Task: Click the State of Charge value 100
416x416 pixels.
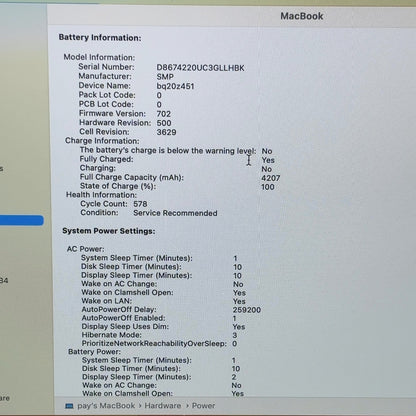Action: click(x=268, y=187)
